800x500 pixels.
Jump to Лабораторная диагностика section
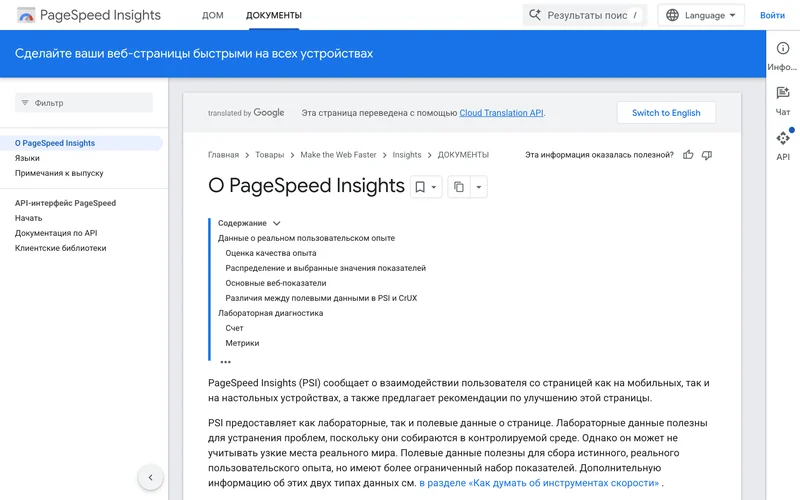click(270, 313)
